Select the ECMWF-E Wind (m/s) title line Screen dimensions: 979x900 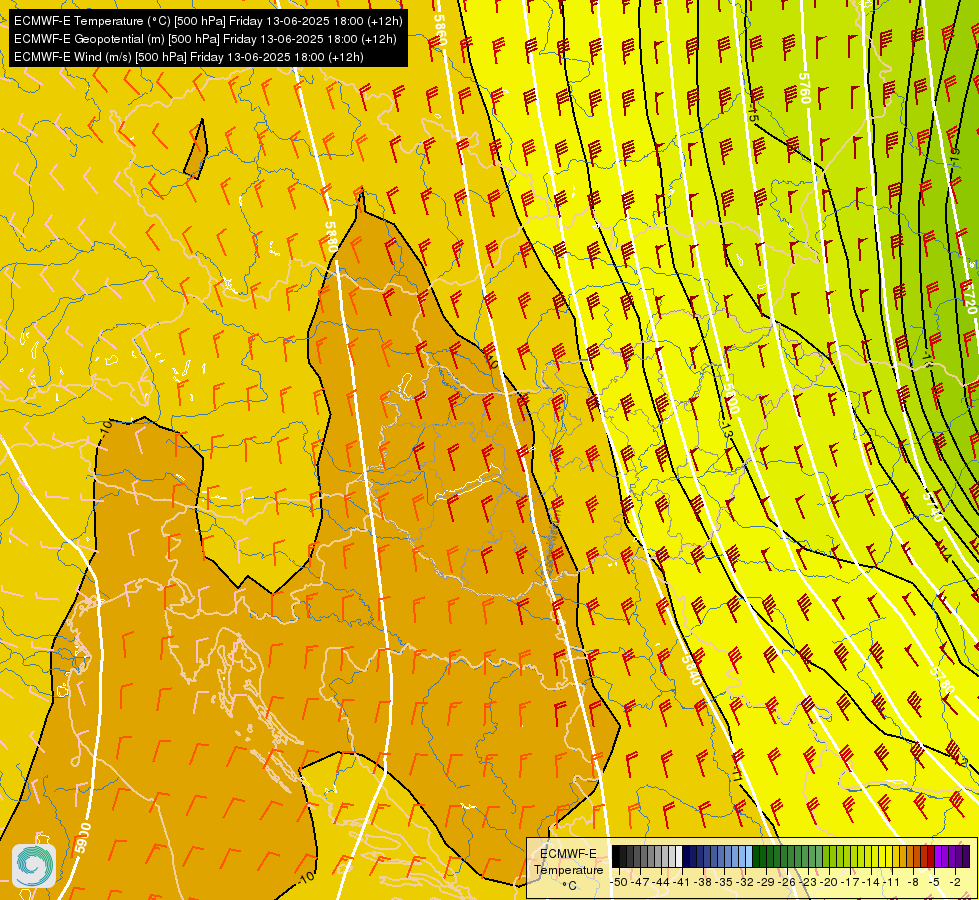(x=189, y=57)
